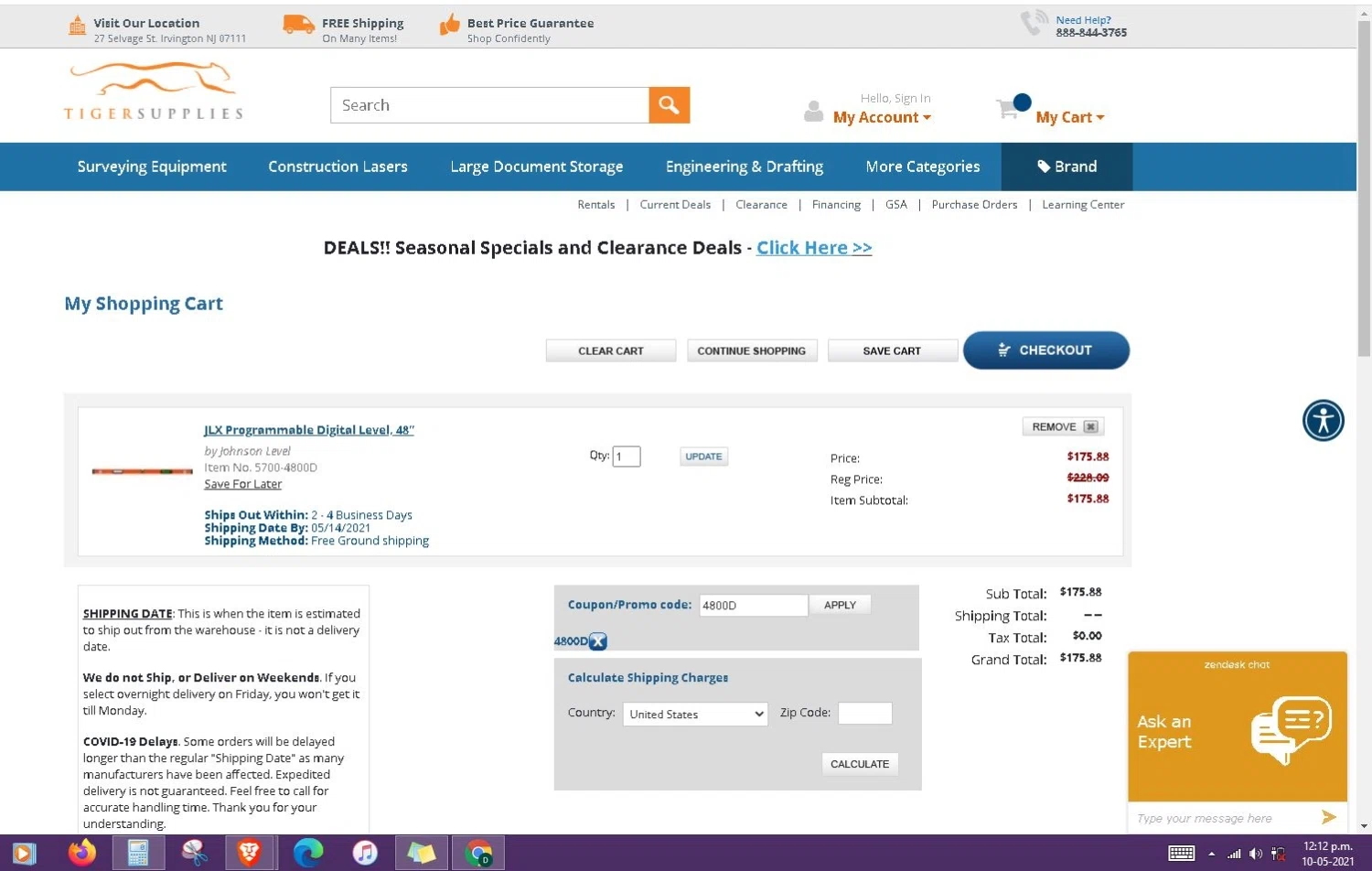Click the user account silhouette icon
The width and height of the screenshot is (1372, 871).
(x=813, y=112)
